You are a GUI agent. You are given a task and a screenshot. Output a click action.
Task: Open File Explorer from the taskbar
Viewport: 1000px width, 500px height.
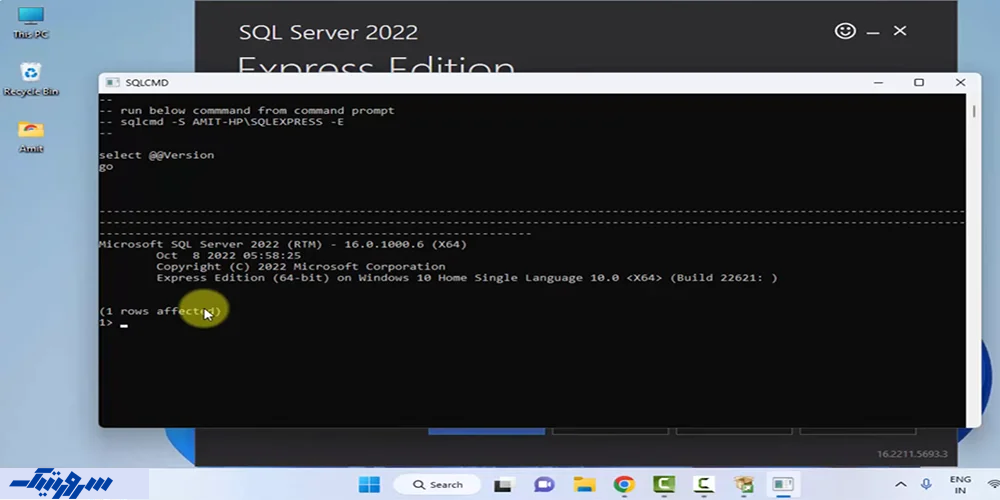click(x=584, y=485)
